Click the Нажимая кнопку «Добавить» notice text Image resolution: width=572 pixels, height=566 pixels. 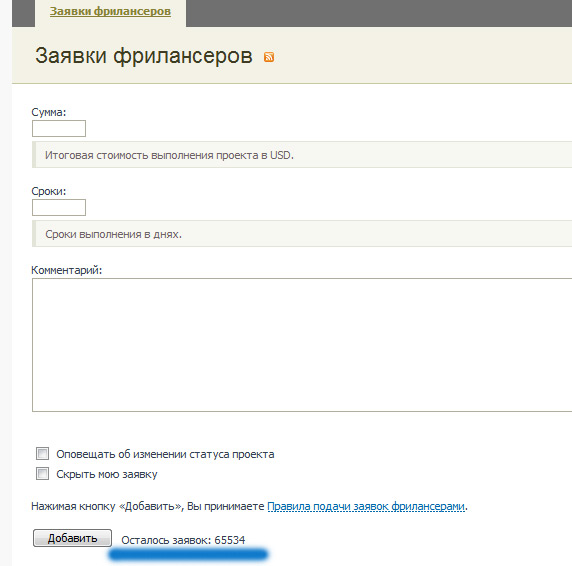pyautogui.click(x=148, y=506)
